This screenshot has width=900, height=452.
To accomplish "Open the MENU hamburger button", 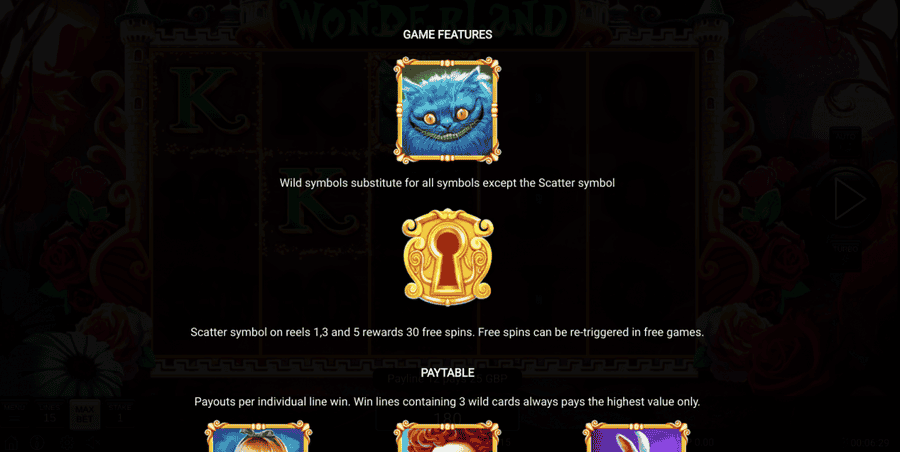I will (14, 415).
